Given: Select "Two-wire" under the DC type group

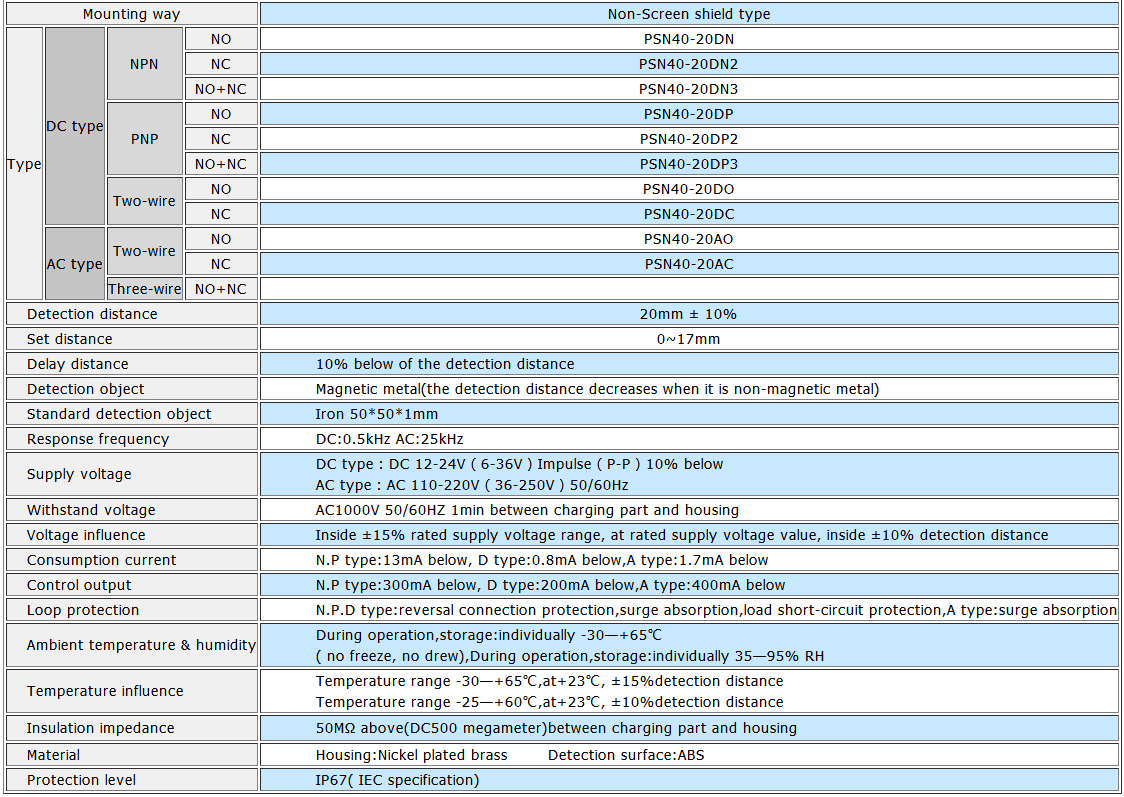Looking at the screenshot, I should pos(145,201).
